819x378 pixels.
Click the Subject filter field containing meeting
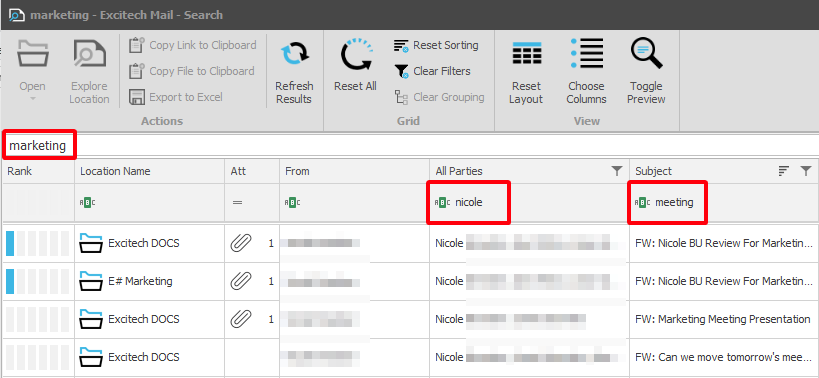coord(724,203)
